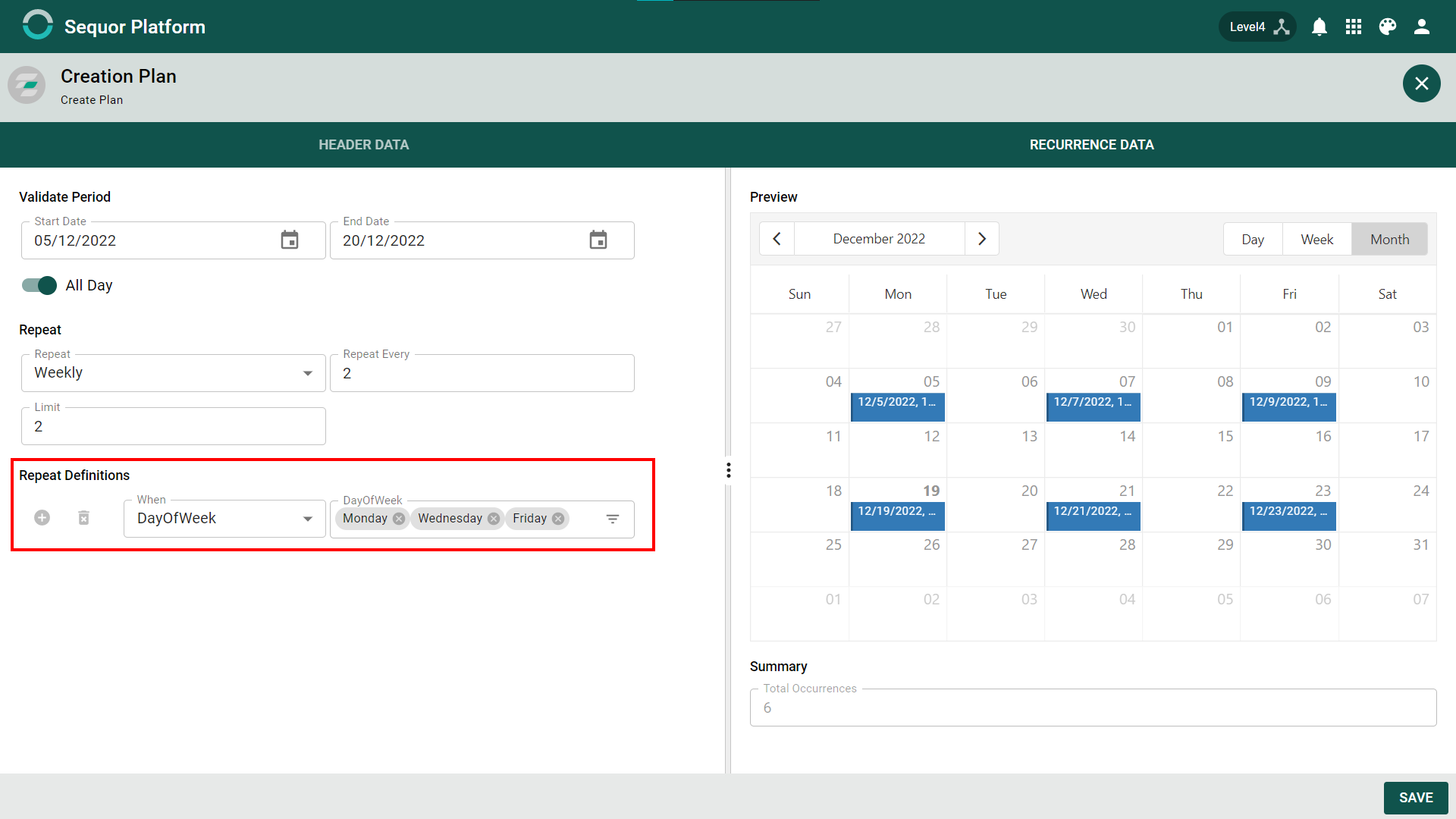The height and width of the screenshot is (819, 1456).
Task: Click the Total Occurrences field
Action: (1093, 708)
